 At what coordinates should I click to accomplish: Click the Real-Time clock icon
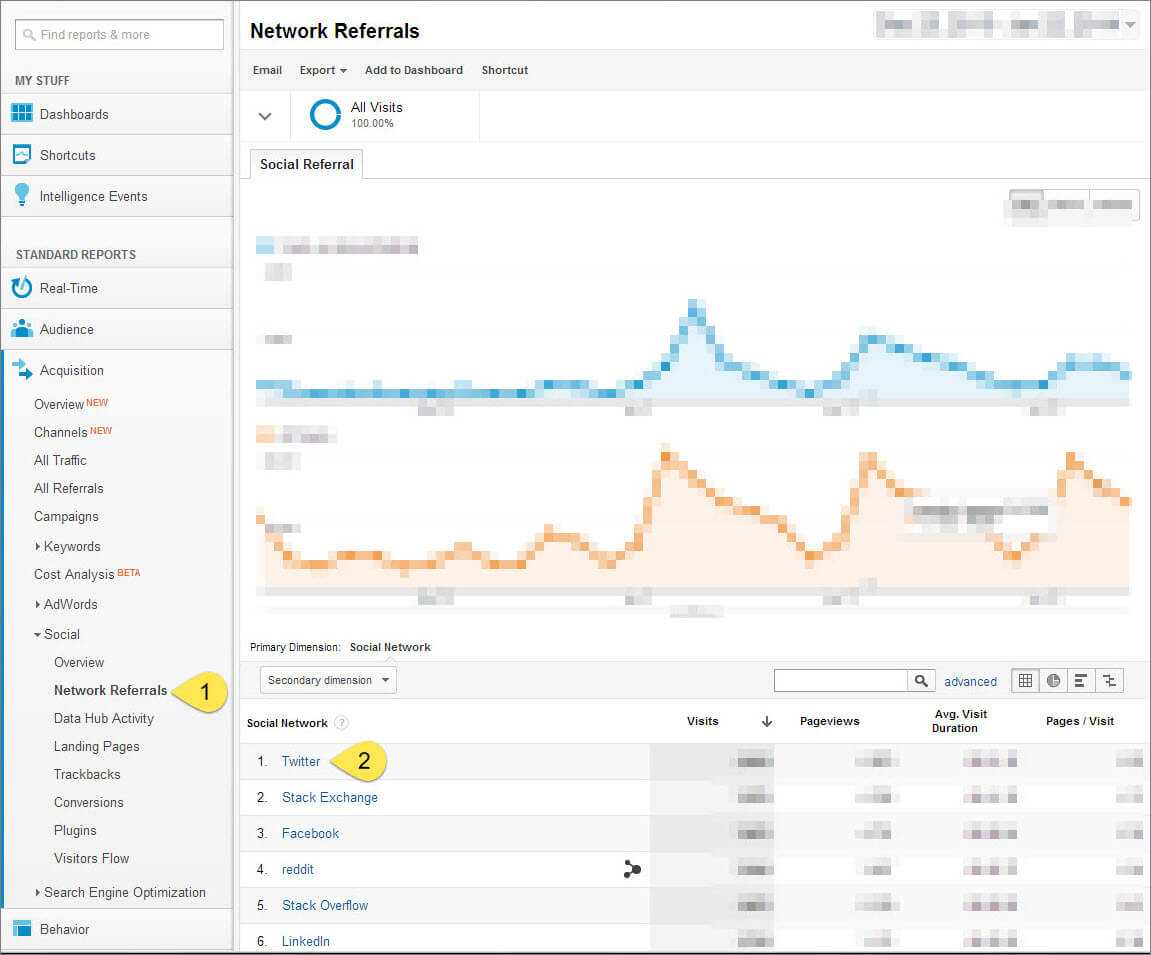[x=22, y=287]
